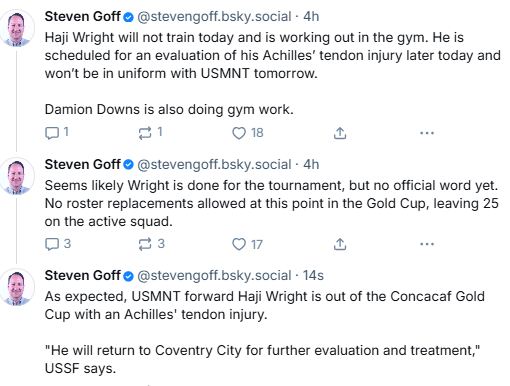Repost the post with 3 reposts

(152, 244)
